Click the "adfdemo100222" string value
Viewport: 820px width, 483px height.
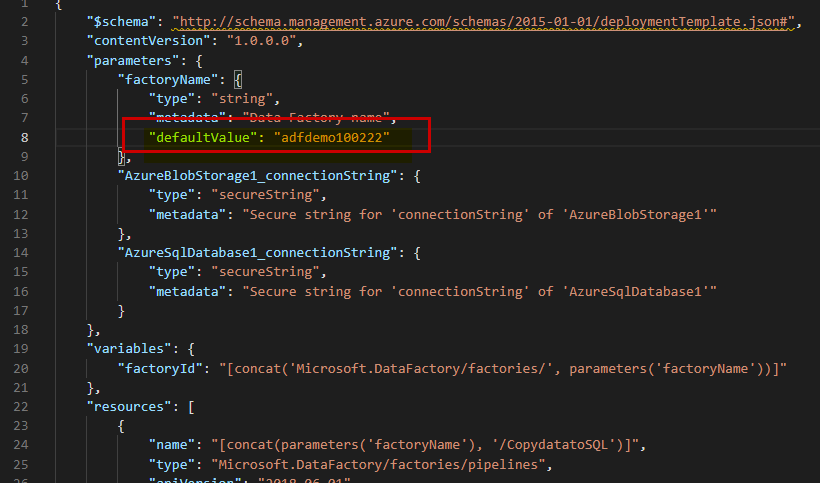tap(332, 137)
